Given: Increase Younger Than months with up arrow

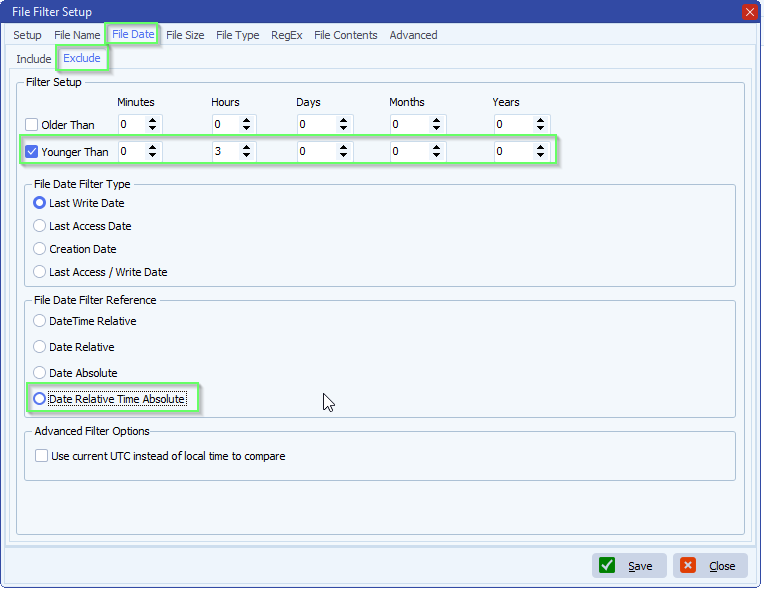Looking at the screenshot, I should point(437,147).
